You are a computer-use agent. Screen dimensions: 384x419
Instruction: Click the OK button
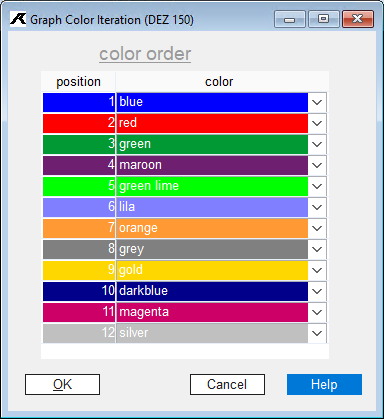pos(62,384)
